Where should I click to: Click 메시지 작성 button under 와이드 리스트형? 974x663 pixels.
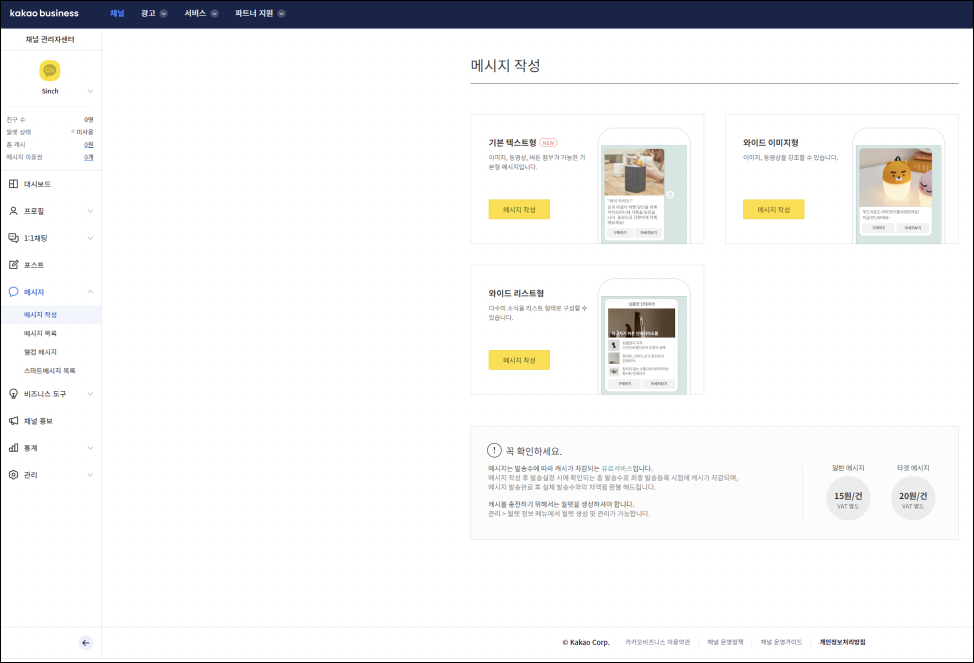click(519, 360)
